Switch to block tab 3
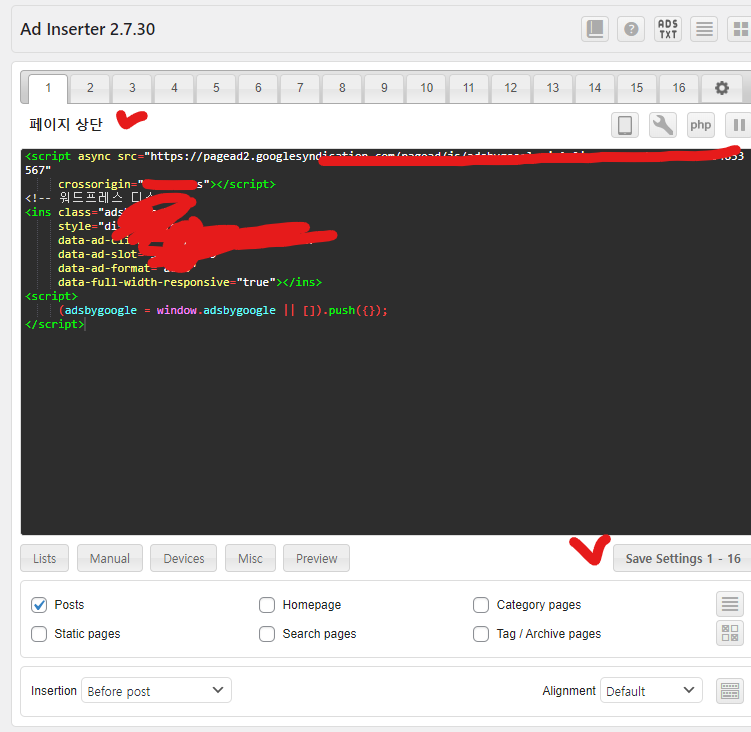 [132, 88]
